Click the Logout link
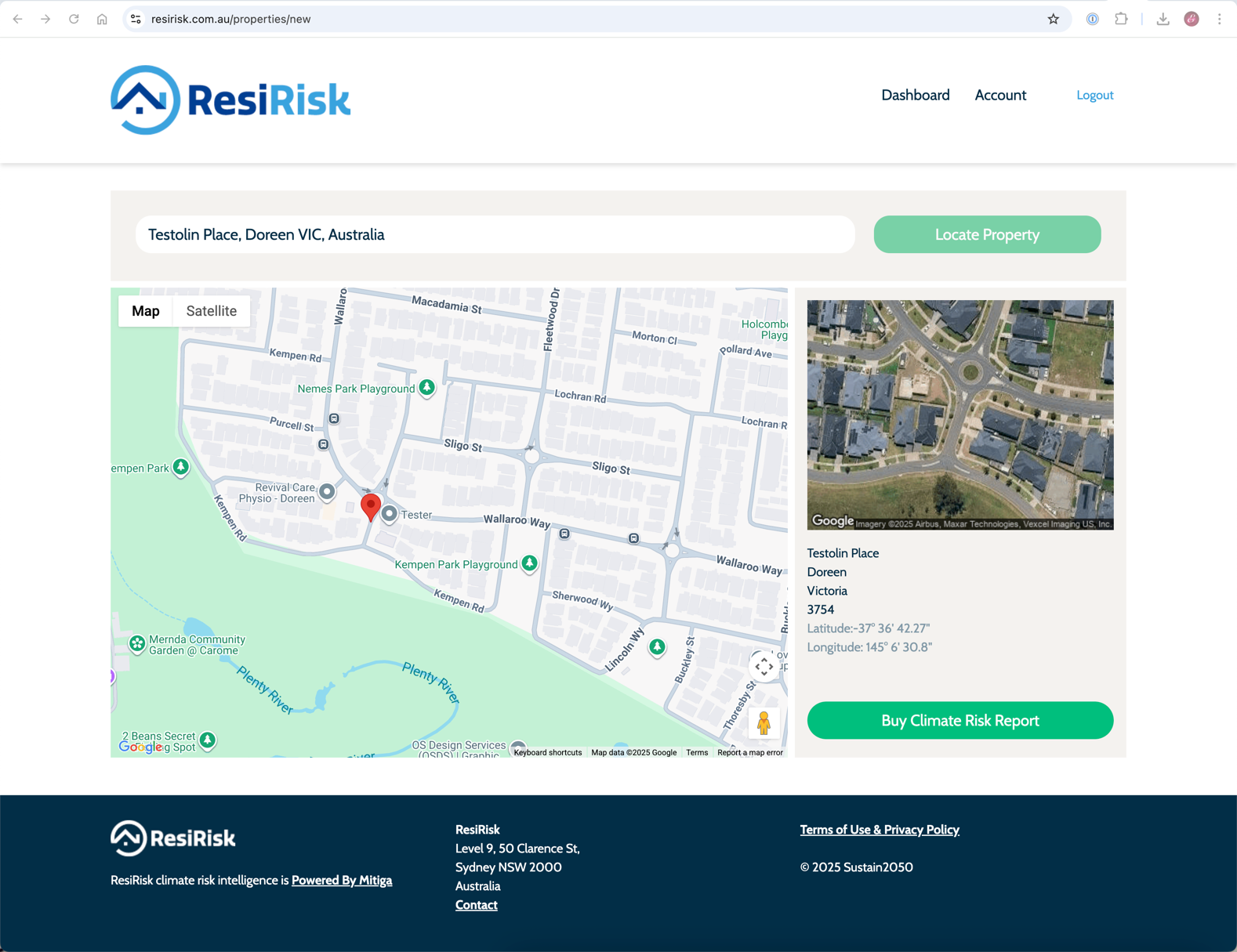The image size is (1237, 952). [1094, 95]
